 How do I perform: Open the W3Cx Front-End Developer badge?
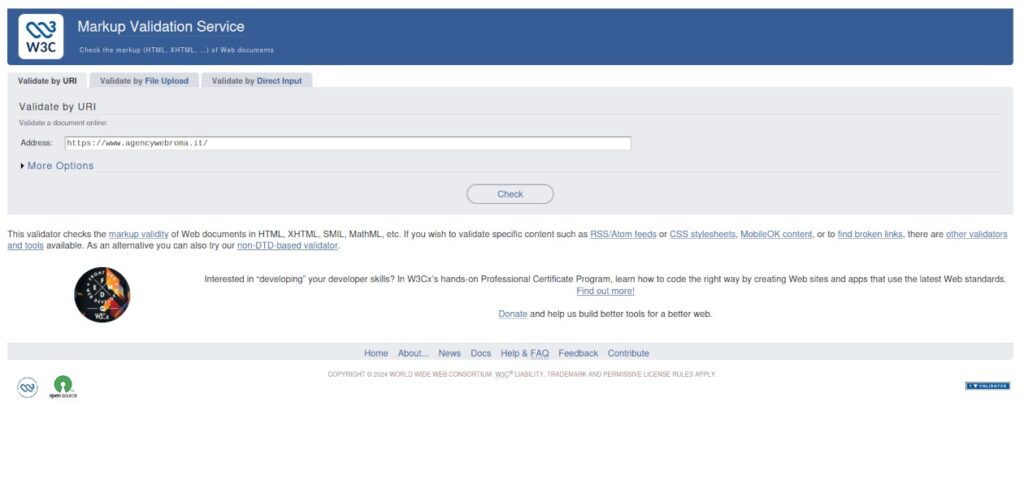point(102,294)
